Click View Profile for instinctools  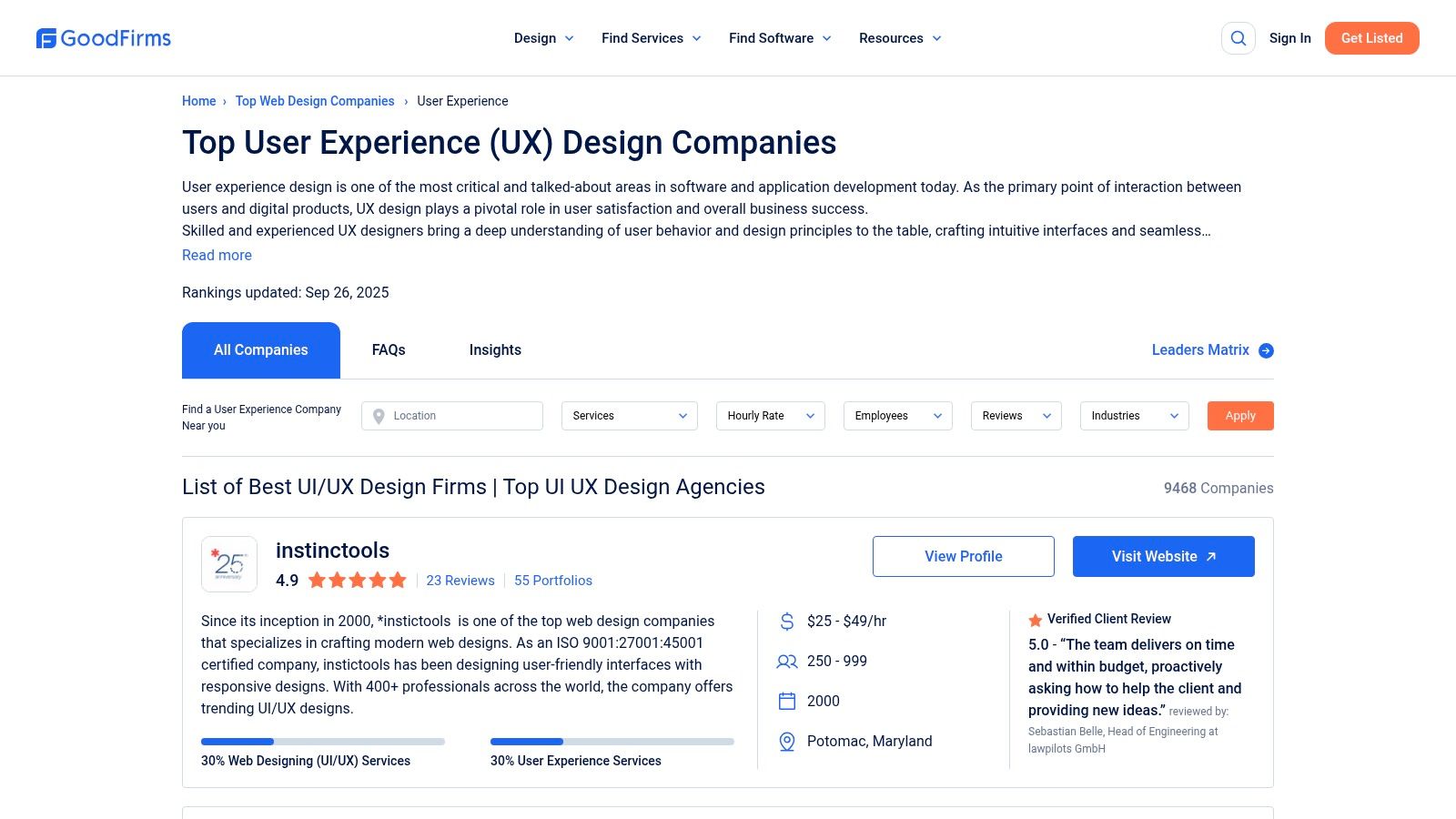[964, 556]
